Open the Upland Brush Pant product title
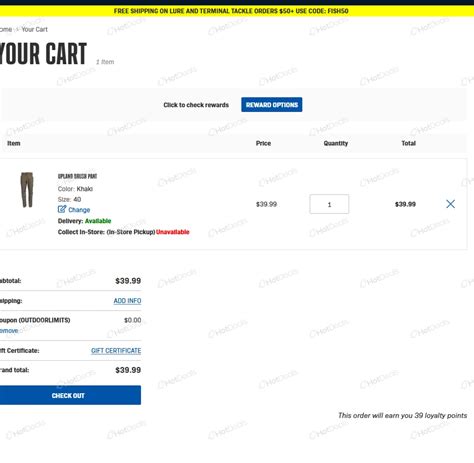Image resolution: width=474 pixels, height=463 pixels. (x=77, y=176)
